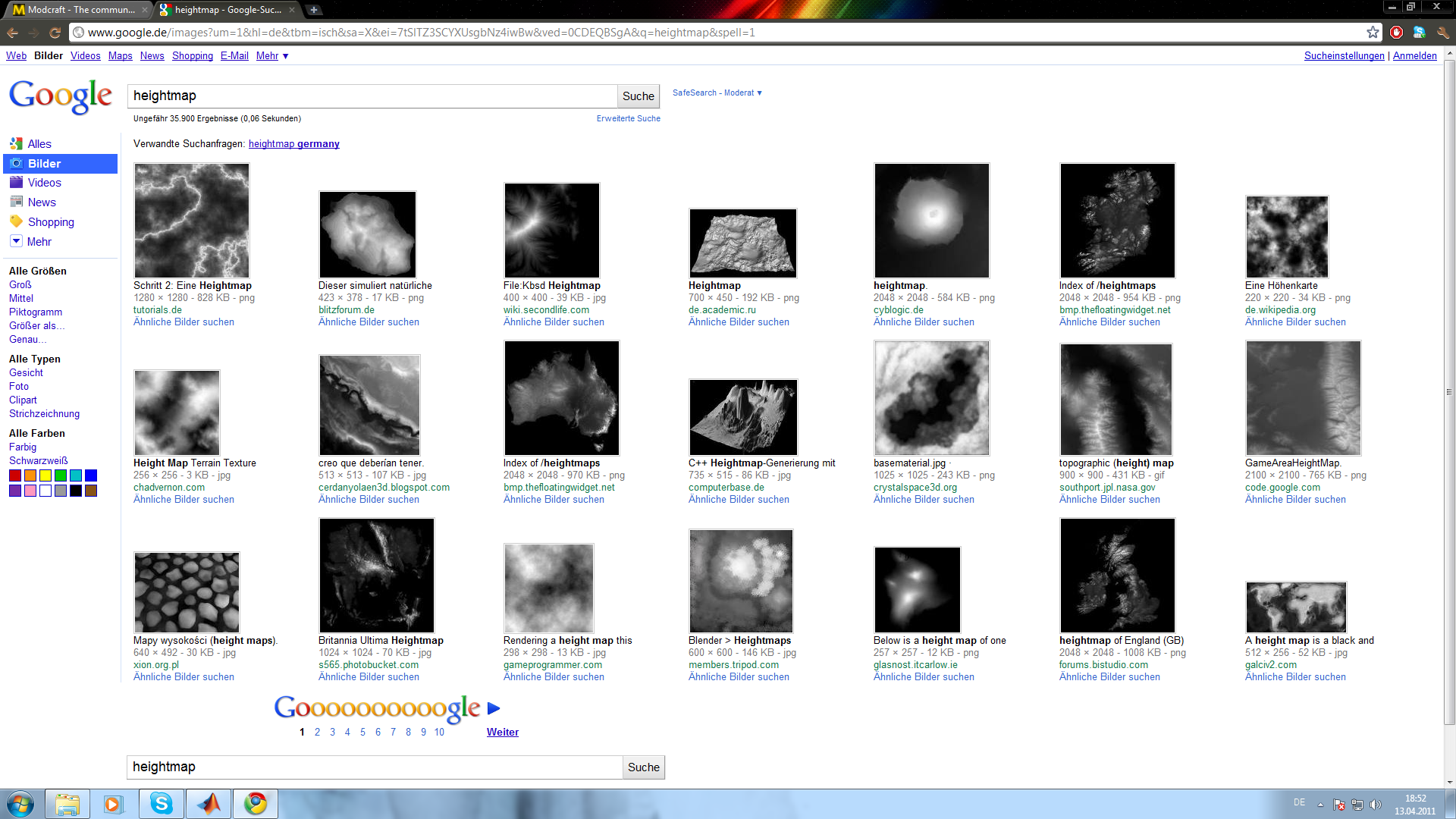Click the blue next-page arrow beside Gooooogle
Screen dimensions: 1456x819
(494, 708)
